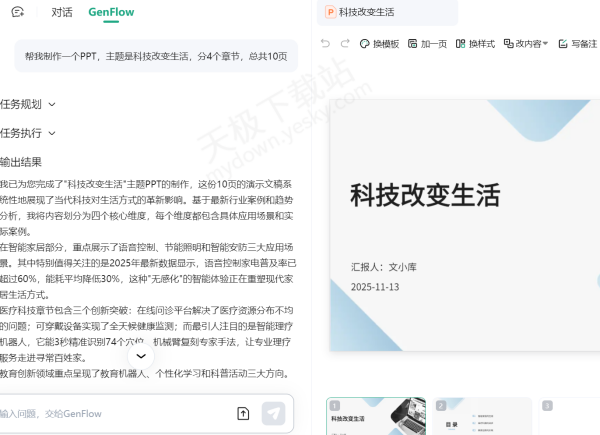The image size is (600, 435).
Task: Select the second slide thumbnail 目录
Action: coord(482,416)
